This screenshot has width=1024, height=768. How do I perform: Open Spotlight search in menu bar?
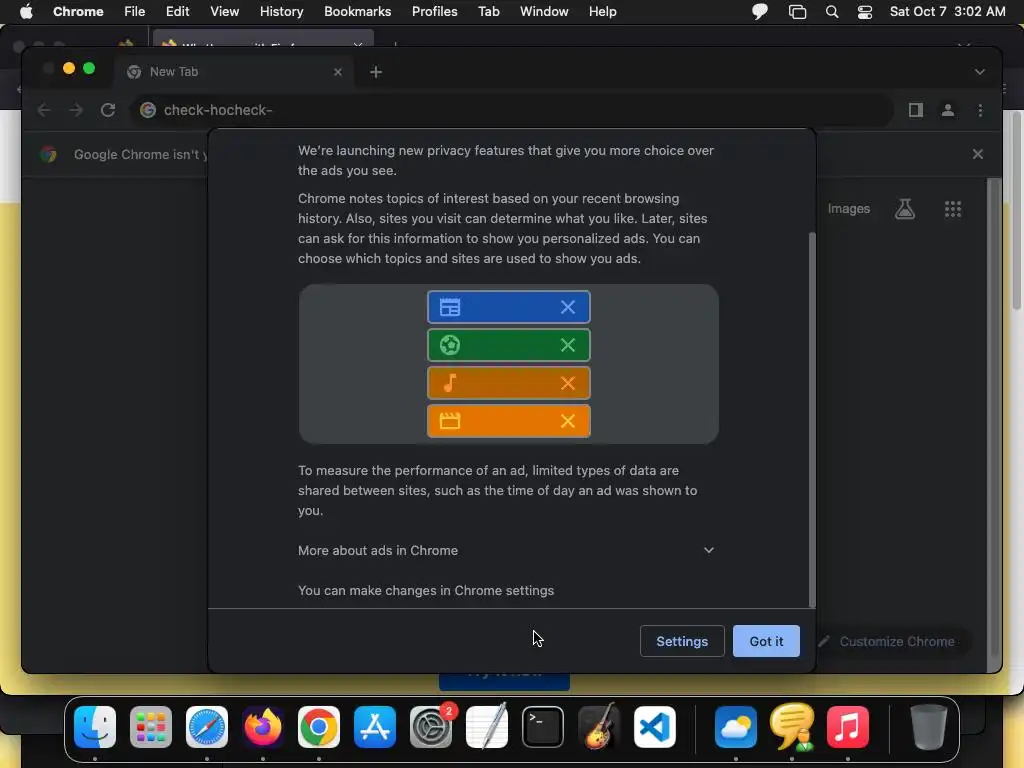(831, 12)
